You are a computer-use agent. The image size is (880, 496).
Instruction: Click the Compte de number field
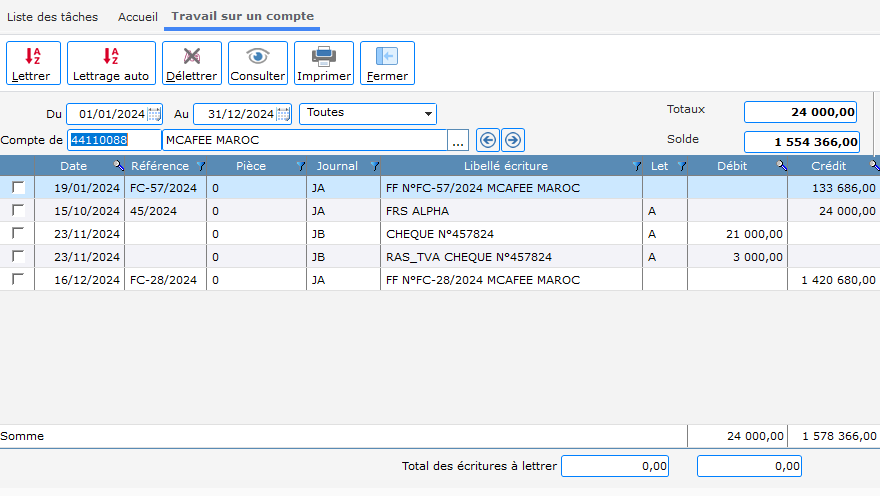[x=113, y=140]
